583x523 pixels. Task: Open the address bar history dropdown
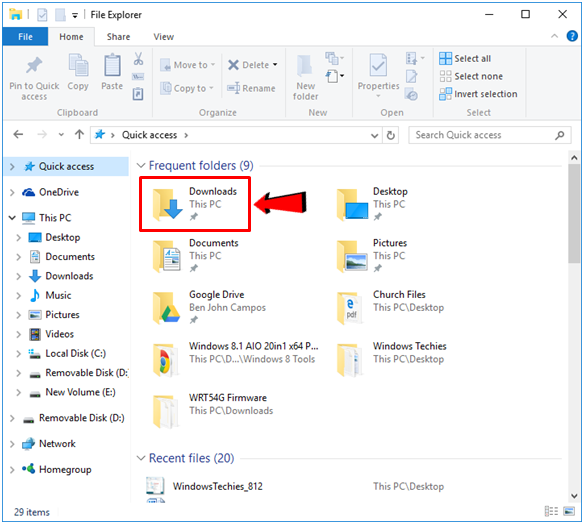(x=374, y=135)
